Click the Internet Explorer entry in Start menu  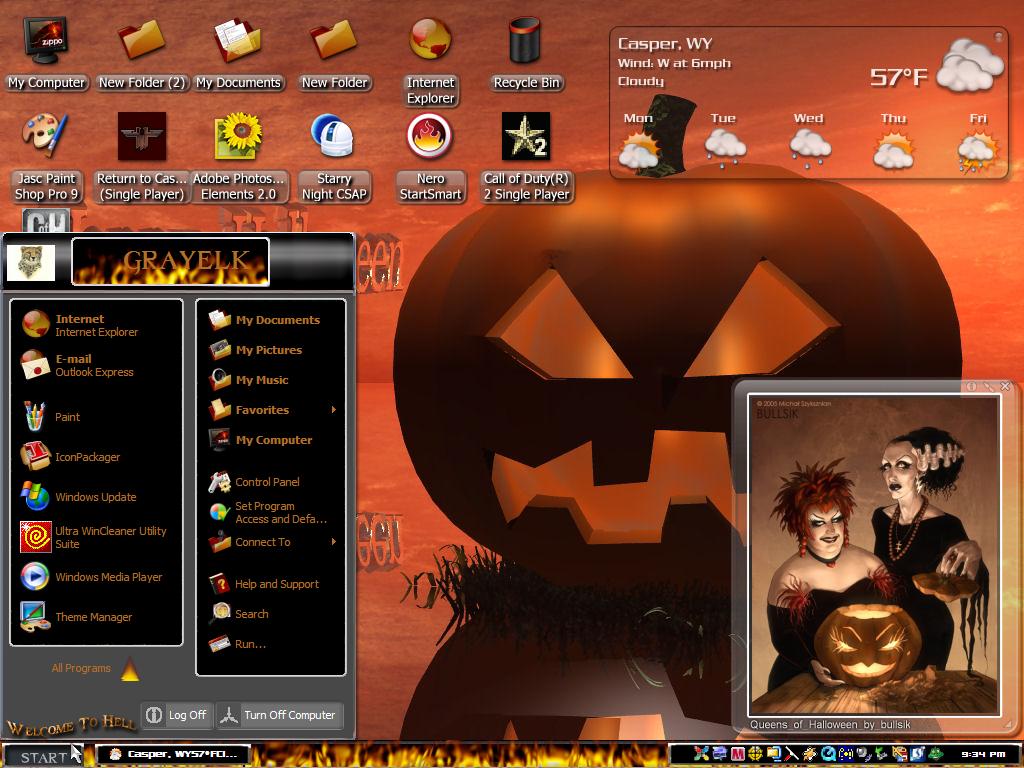(x=95, y=325)
